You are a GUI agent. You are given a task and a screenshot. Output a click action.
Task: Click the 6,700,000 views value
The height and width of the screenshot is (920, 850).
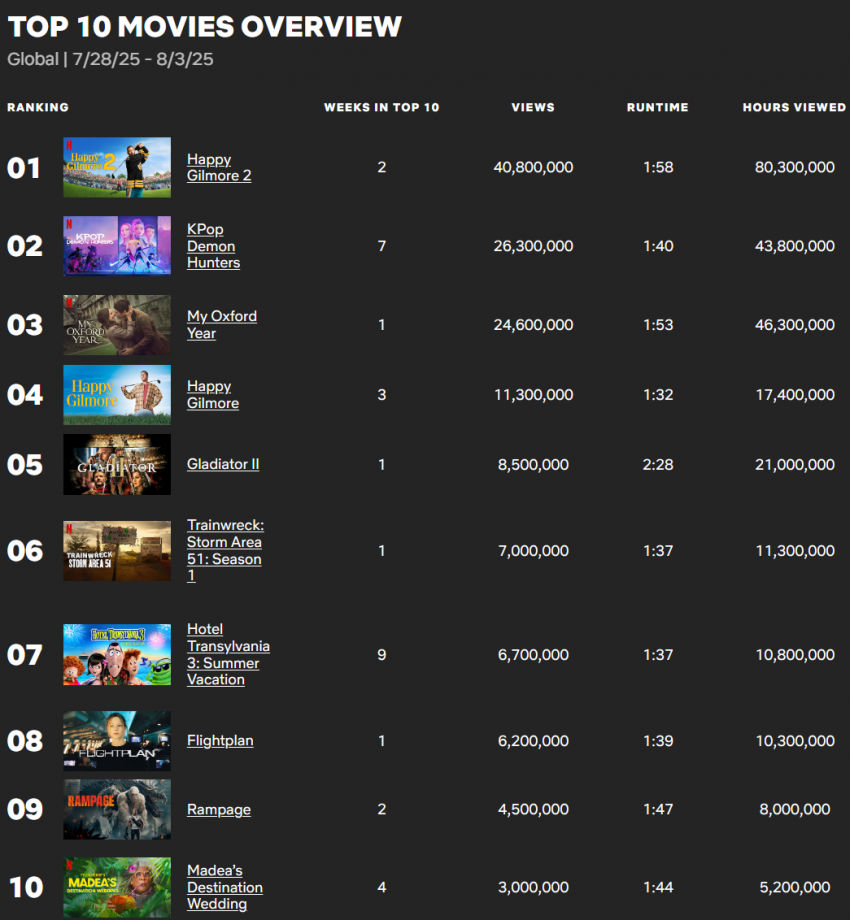pyautogui.click(x=533, y=654)
